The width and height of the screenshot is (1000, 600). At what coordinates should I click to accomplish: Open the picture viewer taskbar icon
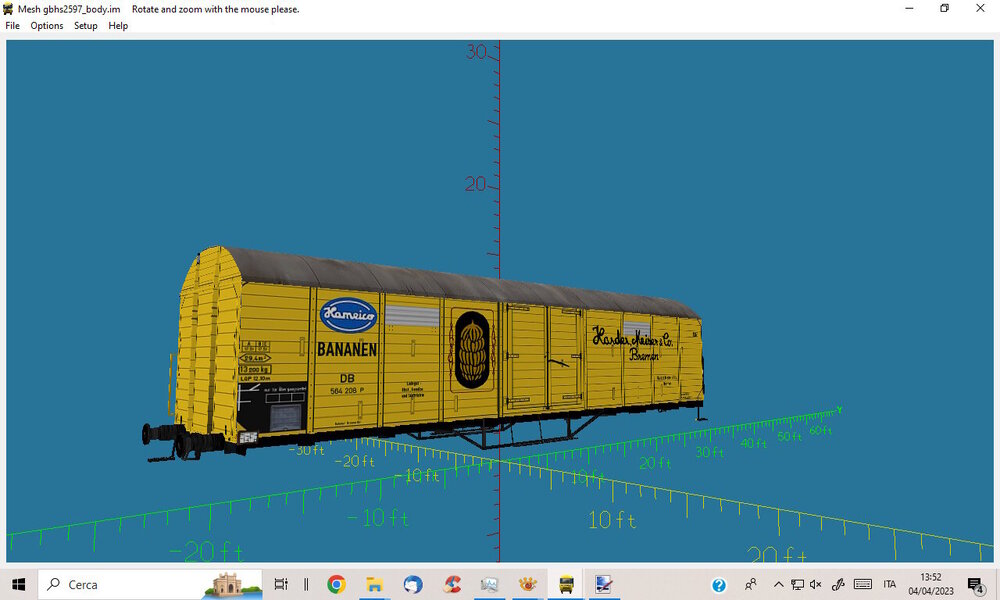tap(489, 584)
